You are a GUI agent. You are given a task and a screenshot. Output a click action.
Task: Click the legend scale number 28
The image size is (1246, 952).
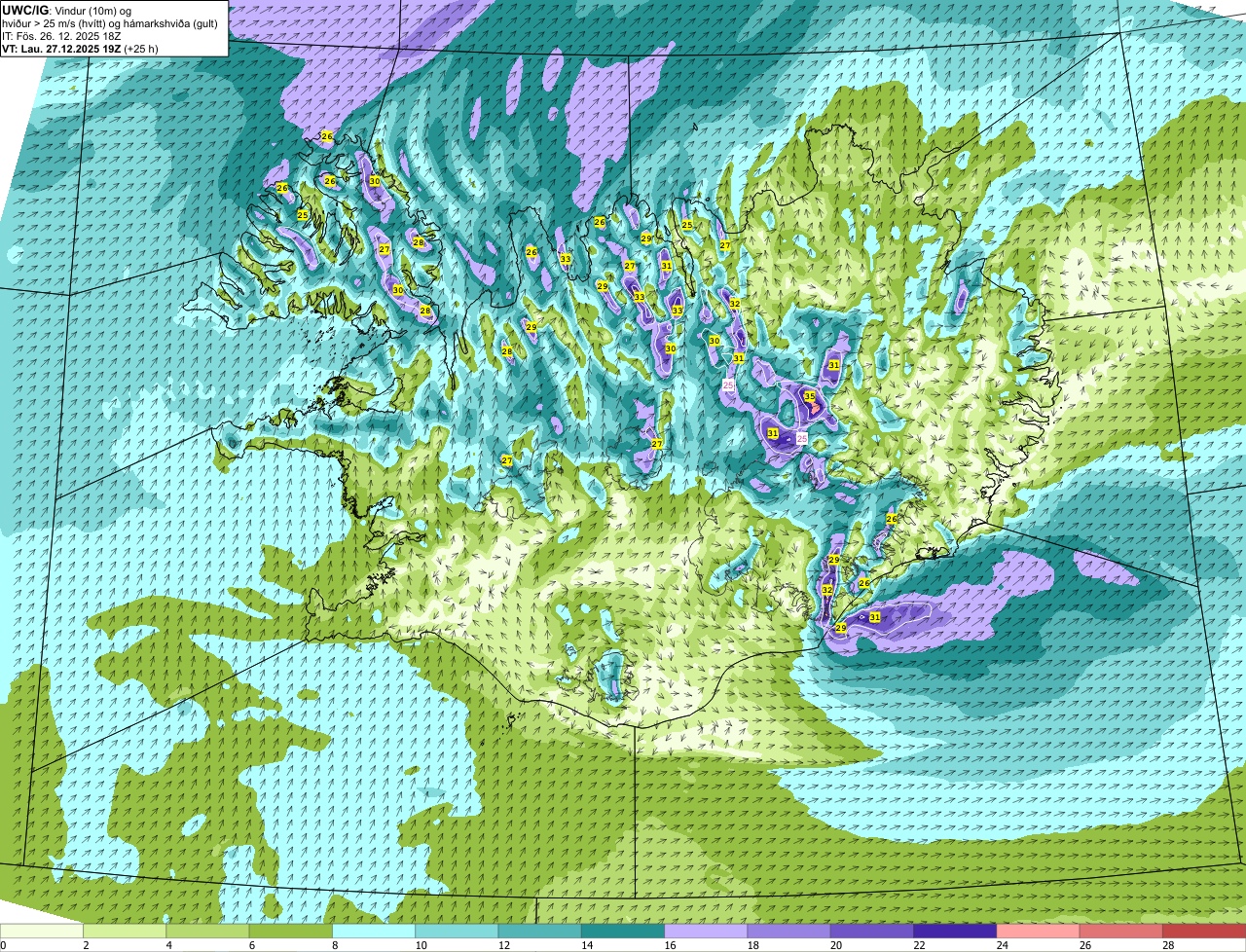1168,945
